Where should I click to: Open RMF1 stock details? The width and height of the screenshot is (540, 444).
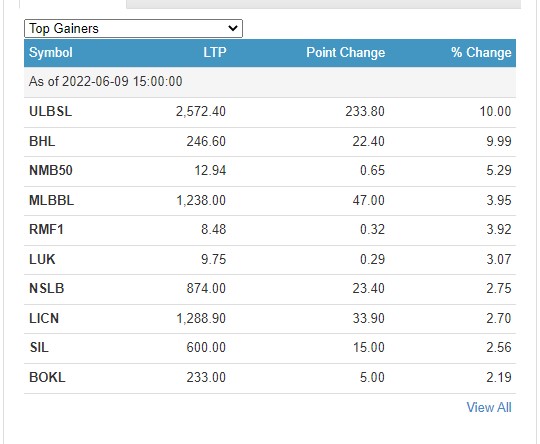pyautogui.click(x=46, y=229)
